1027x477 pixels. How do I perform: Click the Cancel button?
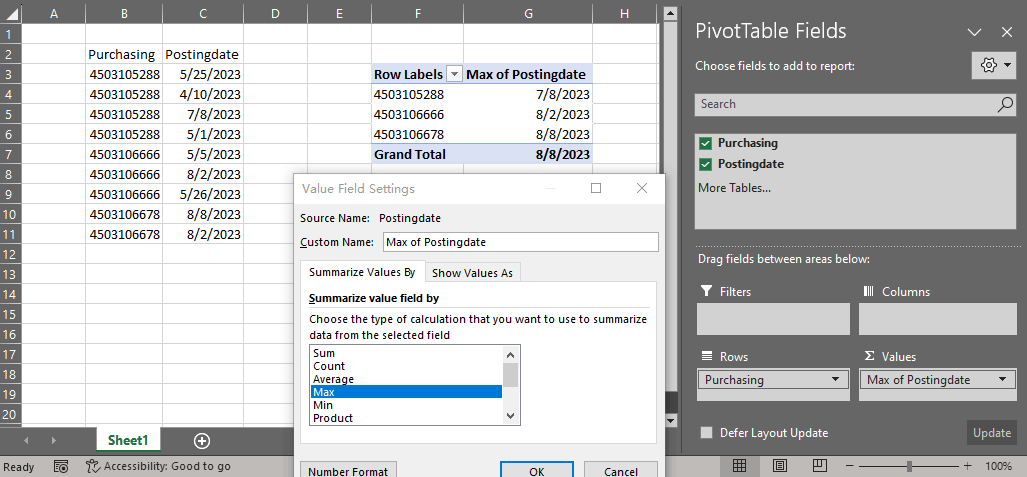coord(620,470)
